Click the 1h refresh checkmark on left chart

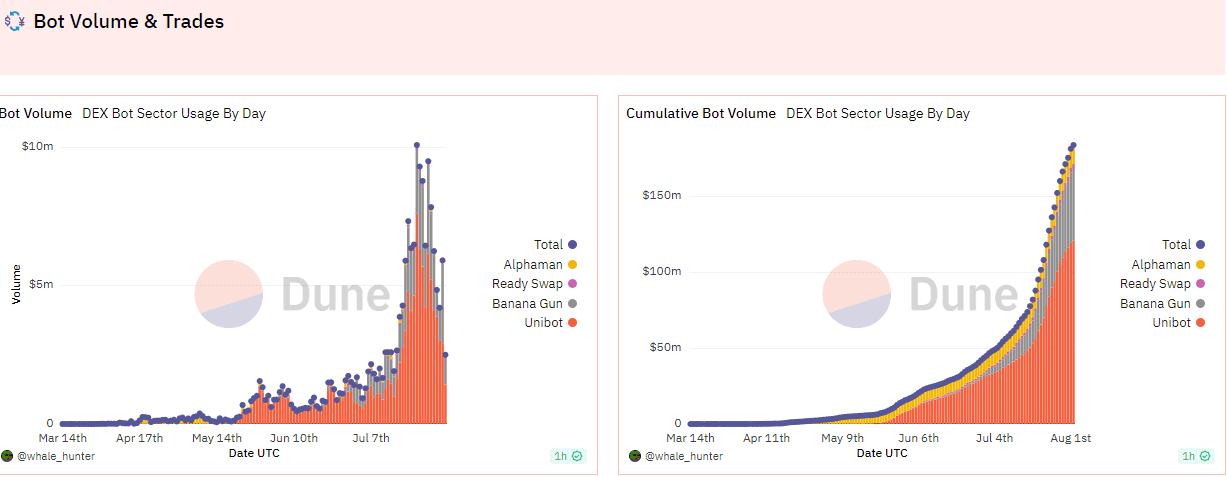[577, 456]
